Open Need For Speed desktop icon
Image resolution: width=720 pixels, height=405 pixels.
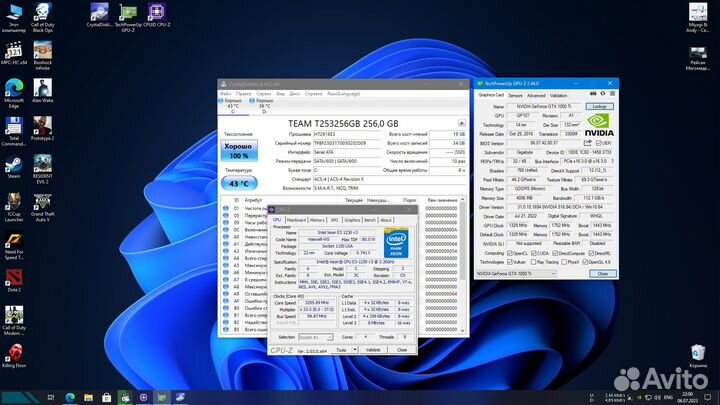[x=14, y=245]
